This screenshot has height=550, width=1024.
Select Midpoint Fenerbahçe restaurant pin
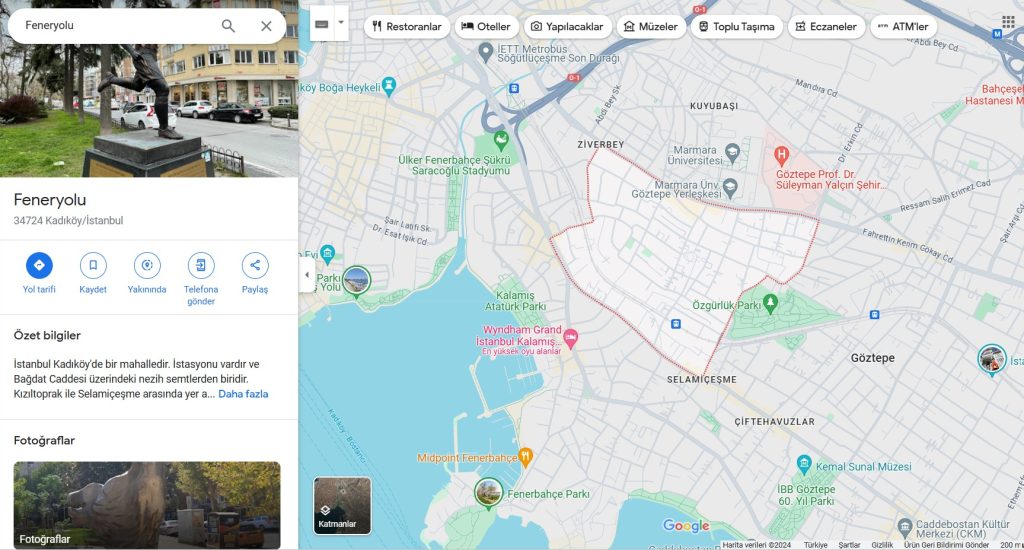[x=526, y=457]
